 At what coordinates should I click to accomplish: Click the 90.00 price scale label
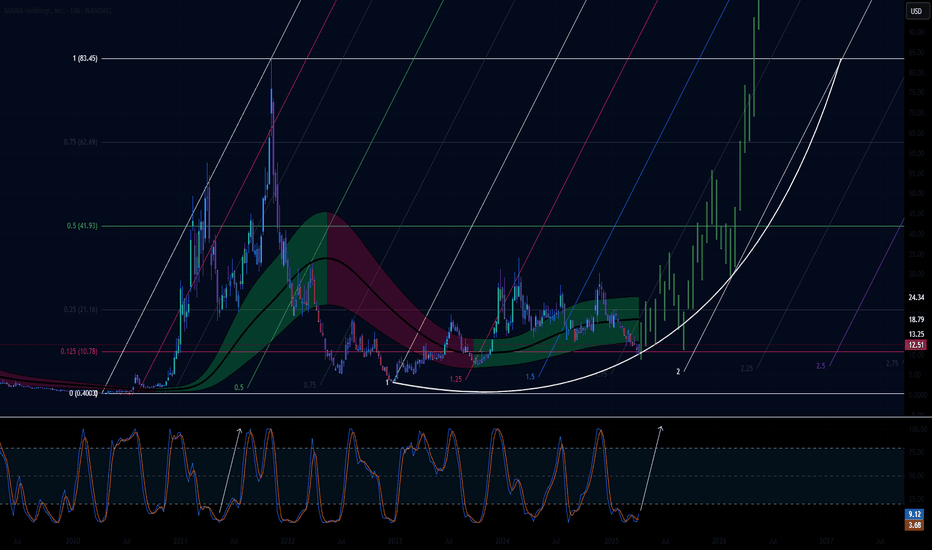[916, 33]
